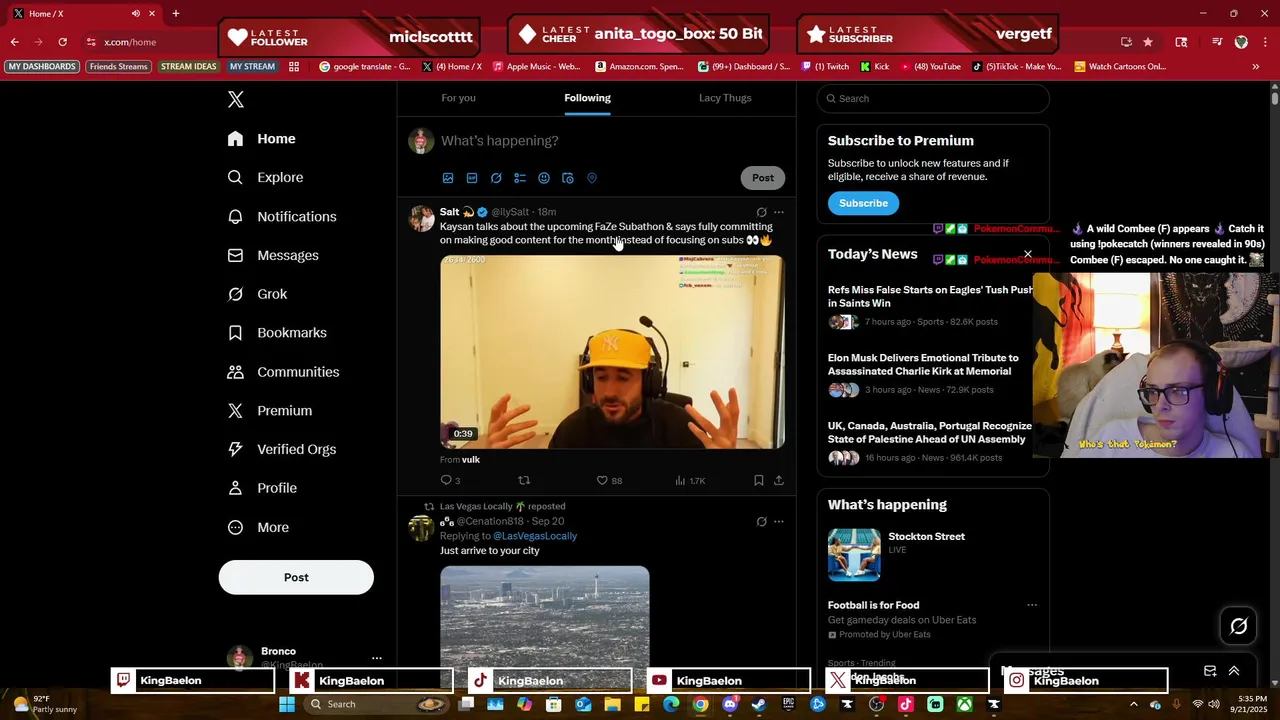Open MY DASHBOARDS bookmark folder
This screenshot has width=1280, height=720.
click(41, 66)
